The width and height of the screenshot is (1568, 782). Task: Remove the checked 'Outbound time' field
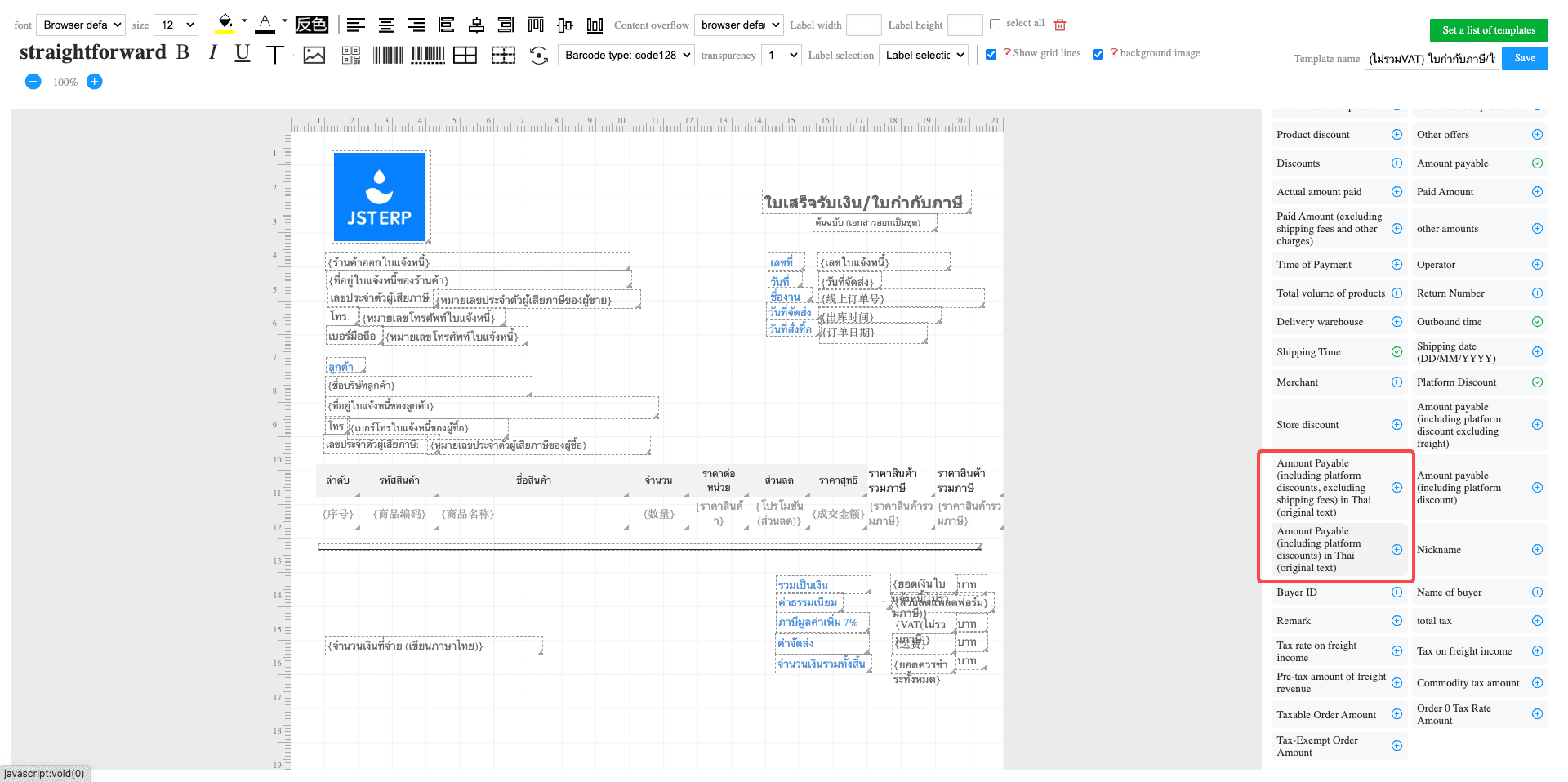1537,322
